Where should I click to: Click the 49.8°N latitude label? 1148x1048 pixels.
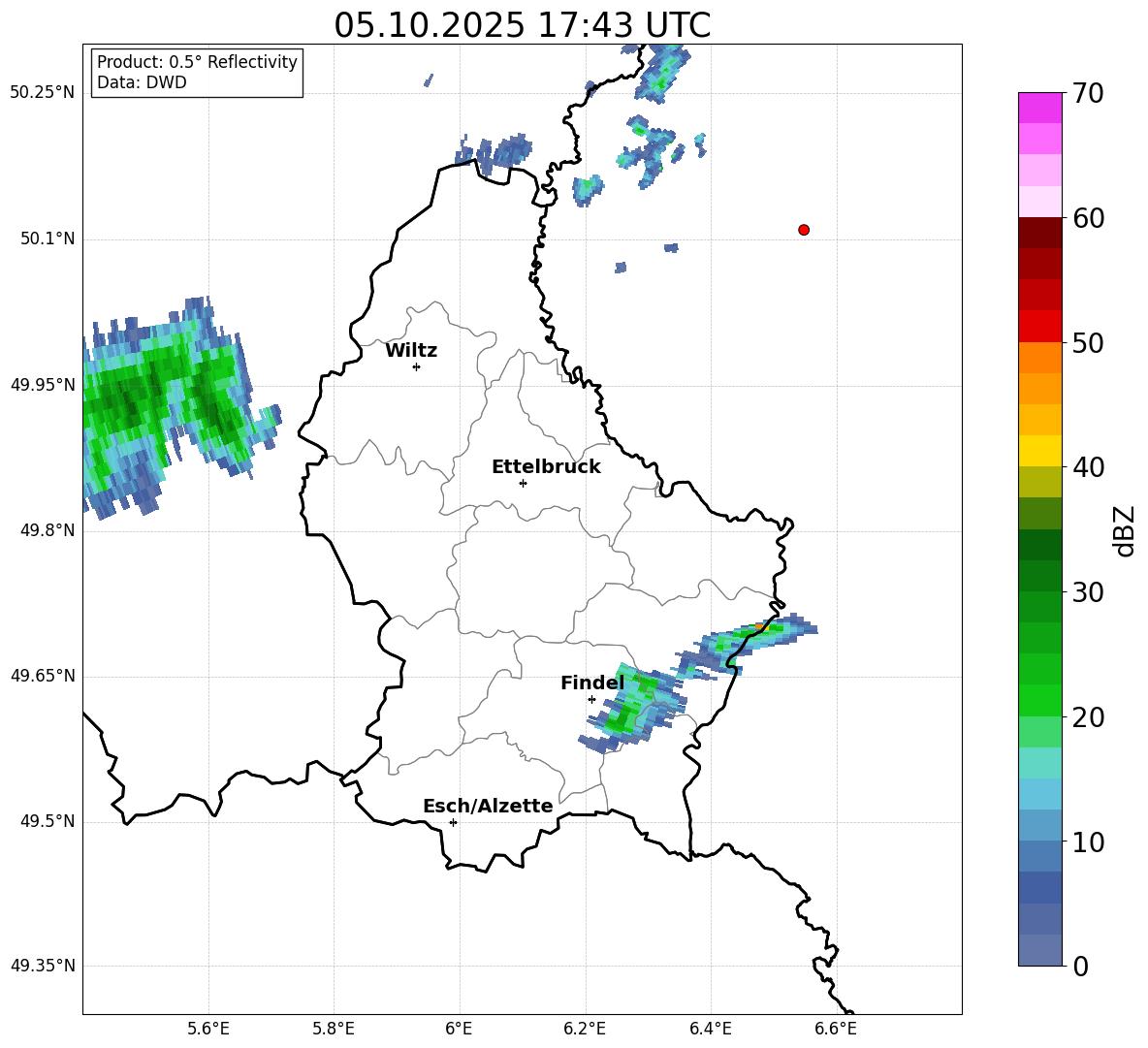tap(48, 530)
